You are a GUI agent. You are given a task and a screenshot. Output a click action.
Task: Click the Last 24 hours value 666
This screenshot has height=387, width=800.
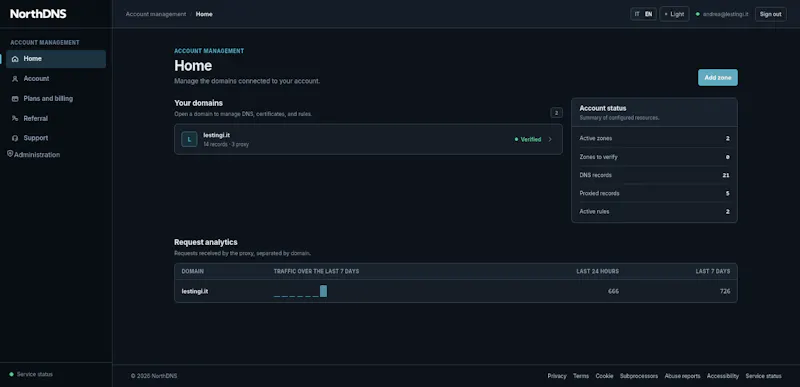click(613, 291)
